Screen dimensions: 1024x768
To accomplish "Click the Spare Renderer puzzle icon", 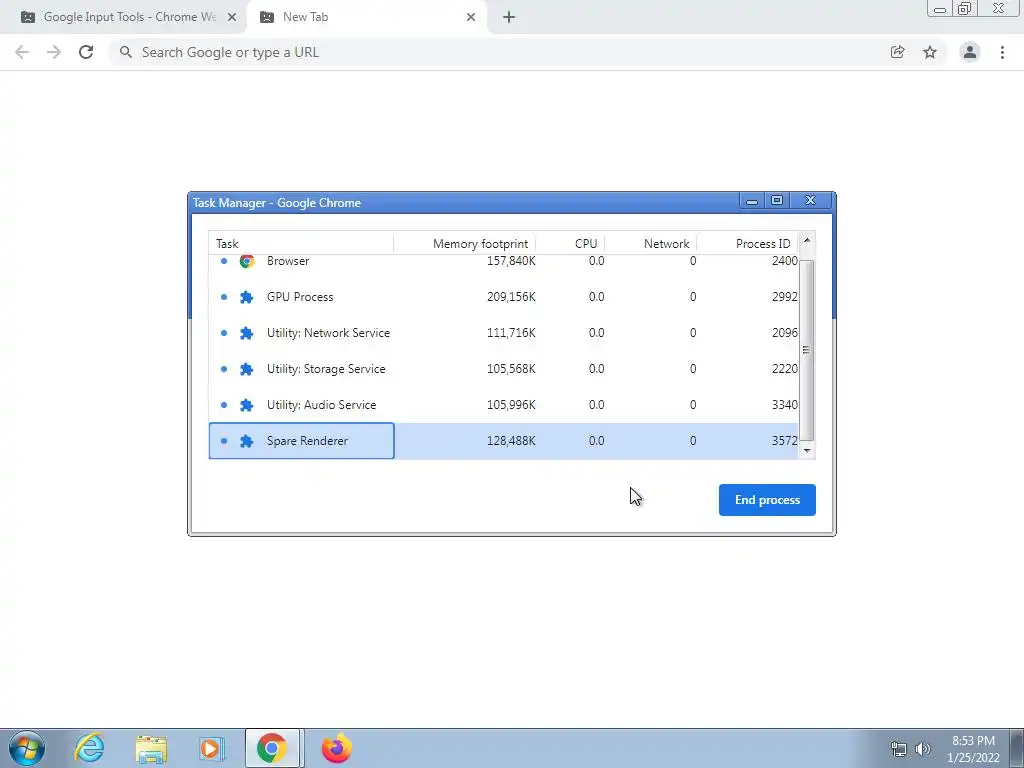I will coord(246,441).
